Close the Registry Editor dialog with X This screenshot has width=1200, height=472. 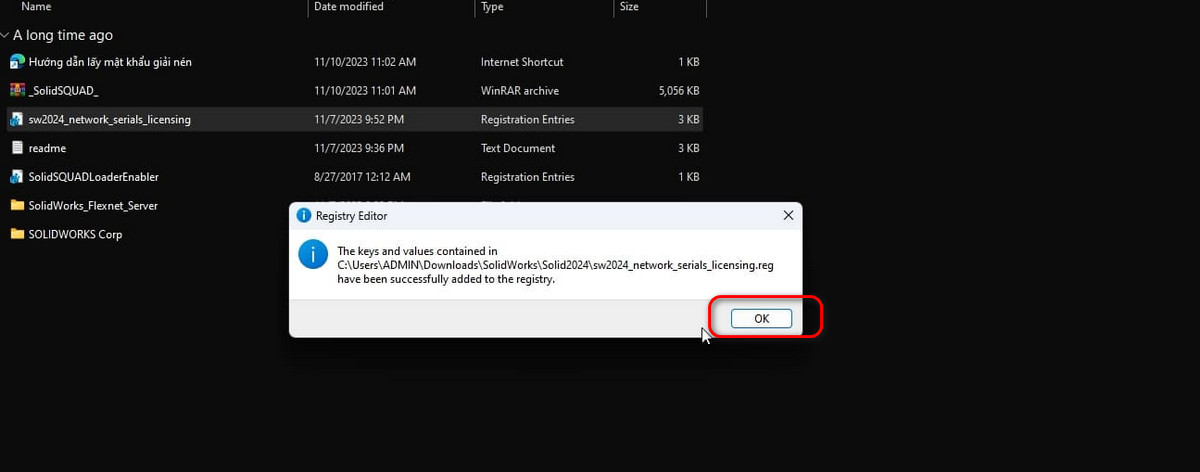[788, 215]
